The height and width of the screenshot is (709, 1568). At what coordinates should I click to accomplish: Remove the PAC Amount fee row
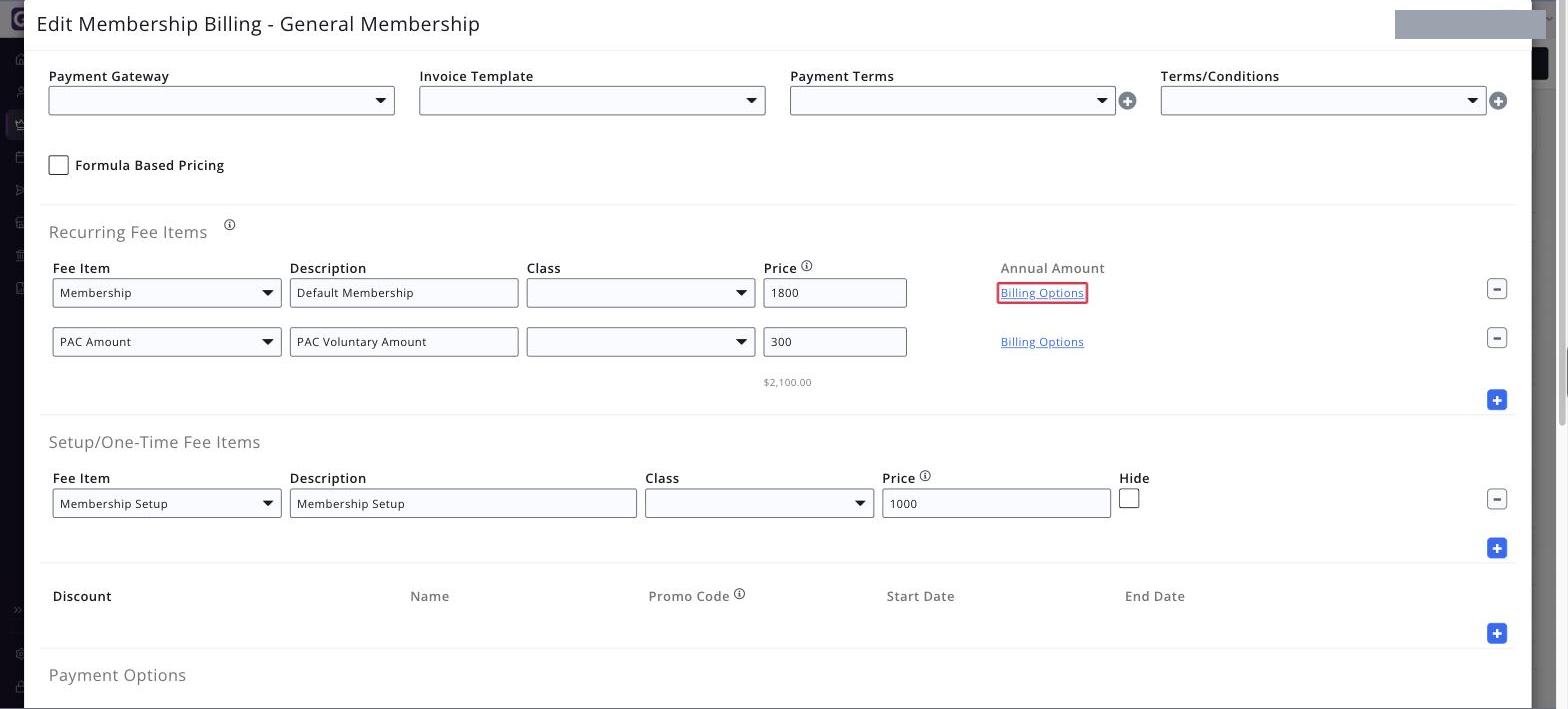[x=1497, y=338]
